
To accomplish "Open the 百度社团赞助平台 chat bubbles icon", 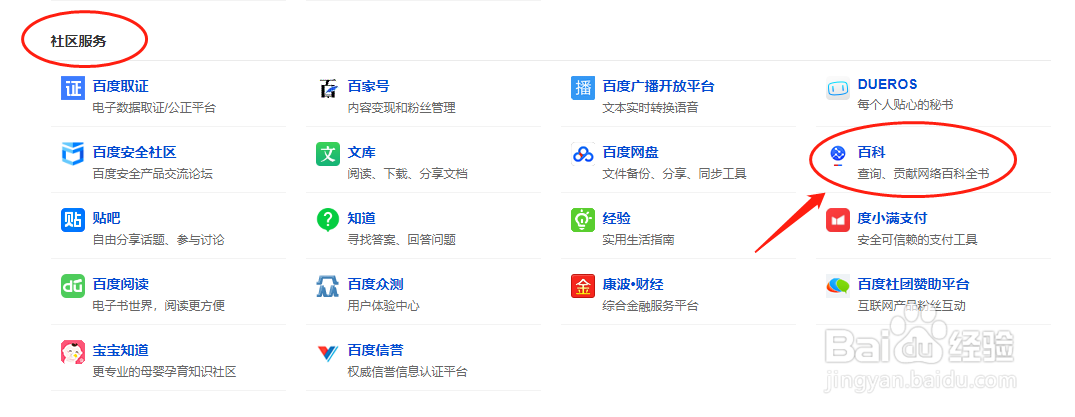I will click(838, 286).
